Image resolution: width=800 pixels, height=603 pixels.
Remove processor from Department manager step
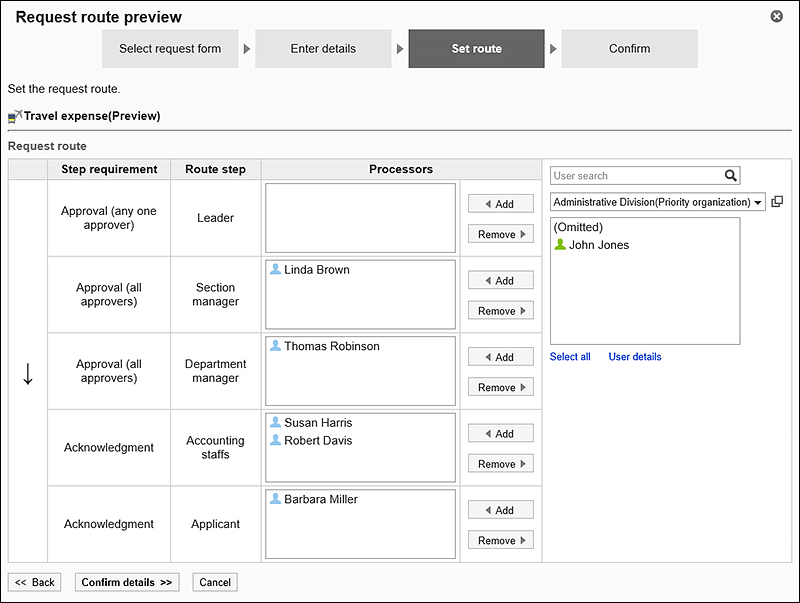501,387
